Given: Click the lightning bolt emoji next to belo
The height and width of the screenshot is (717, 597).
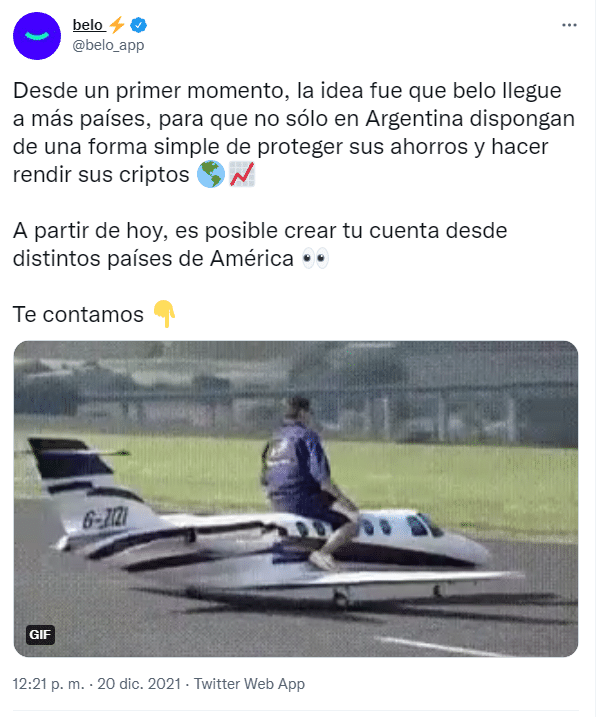Looking at the screenshot, I should coord(117,25).
